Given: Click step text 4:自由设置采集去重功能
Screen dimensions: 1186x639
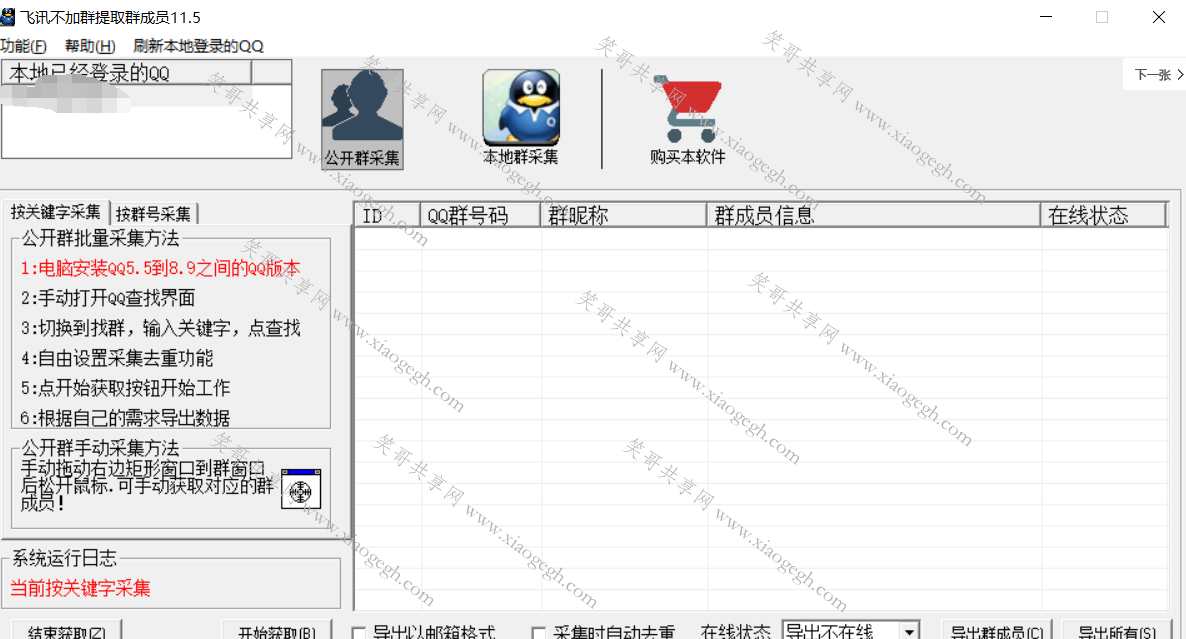Looking at the screenshot, I should 116,358.
